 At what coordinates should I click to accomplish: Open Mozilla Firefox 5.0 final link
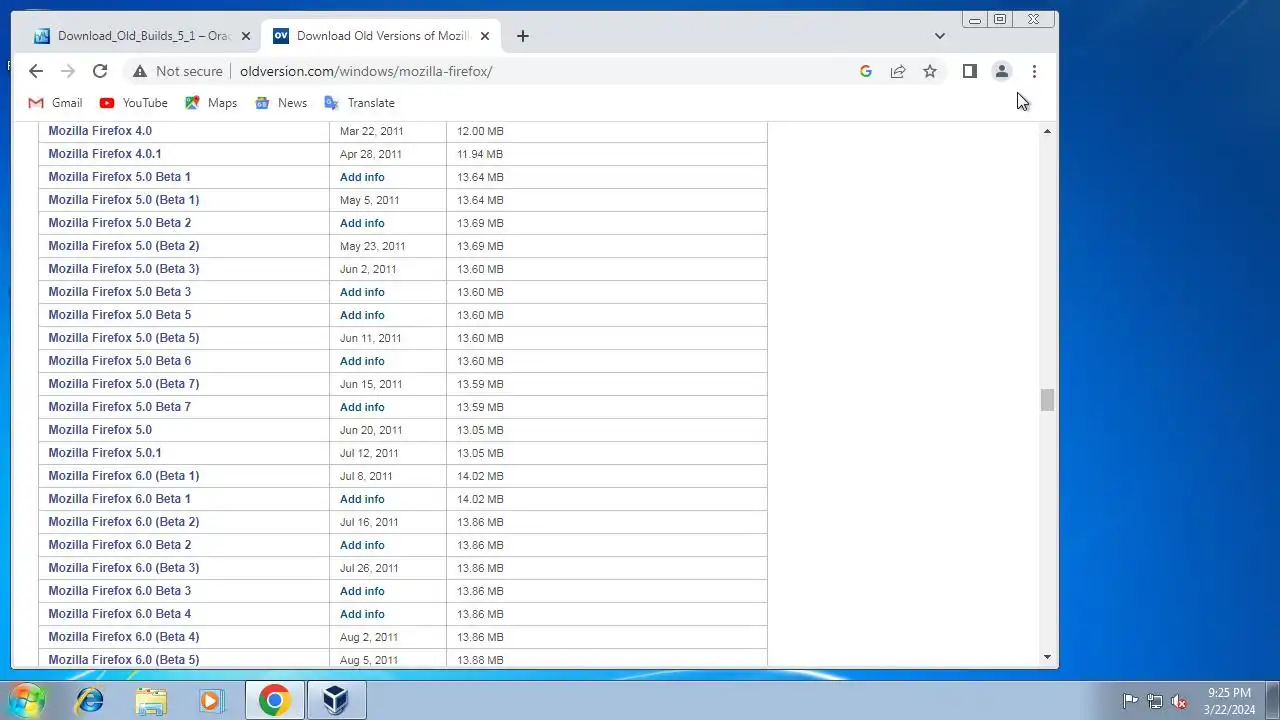click(x=100, y=430)
